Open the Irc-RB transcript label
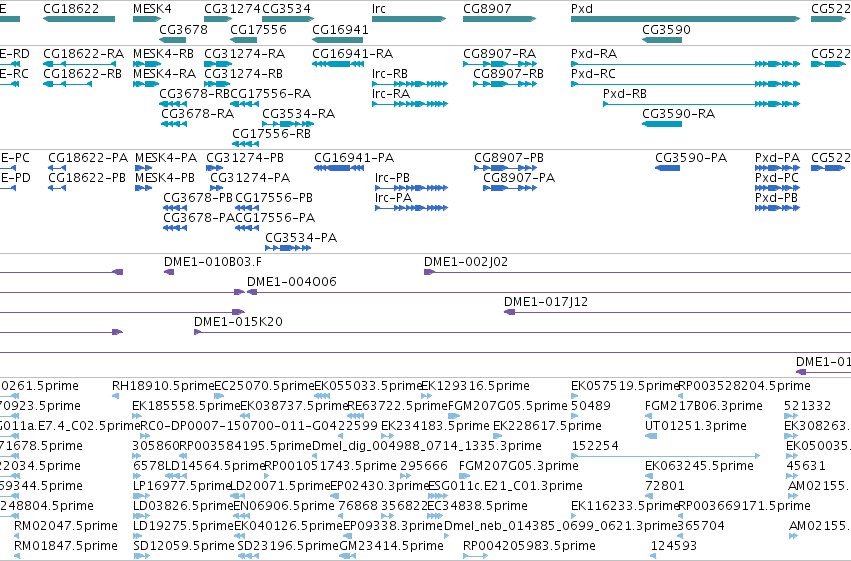The width and height of the screenshot is (851, 561). (x=390, y=74)
